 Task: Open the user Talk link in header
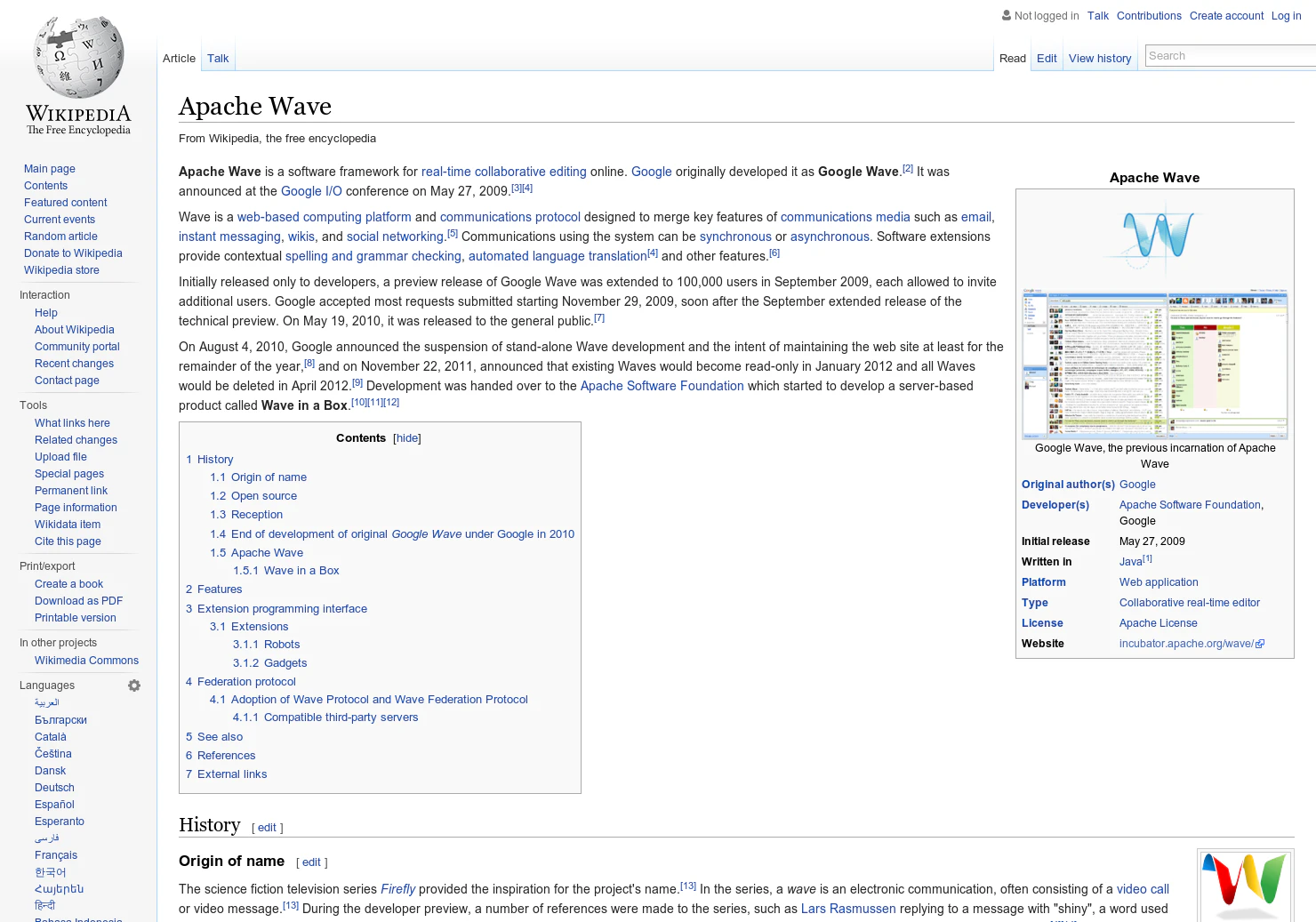[x=1097, y=16]
